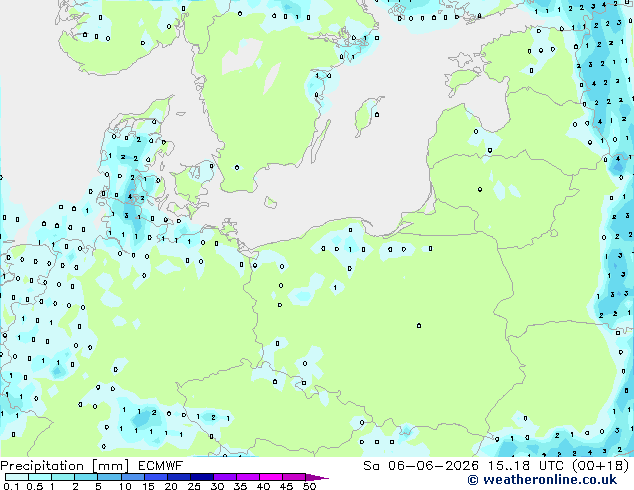The image size is (634, 490).
Task: Click the 30–35 mm purple legend swatch
Action: click(x=225, y=477)
